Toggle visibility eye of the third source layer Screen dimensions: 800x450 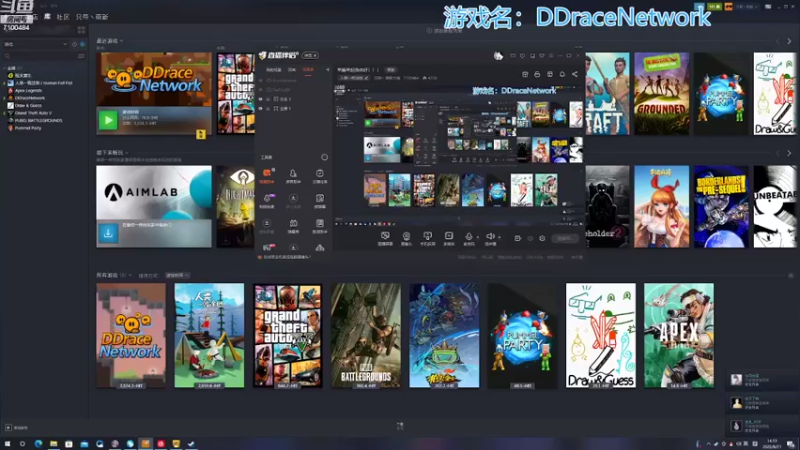click(x=261, y=99)
